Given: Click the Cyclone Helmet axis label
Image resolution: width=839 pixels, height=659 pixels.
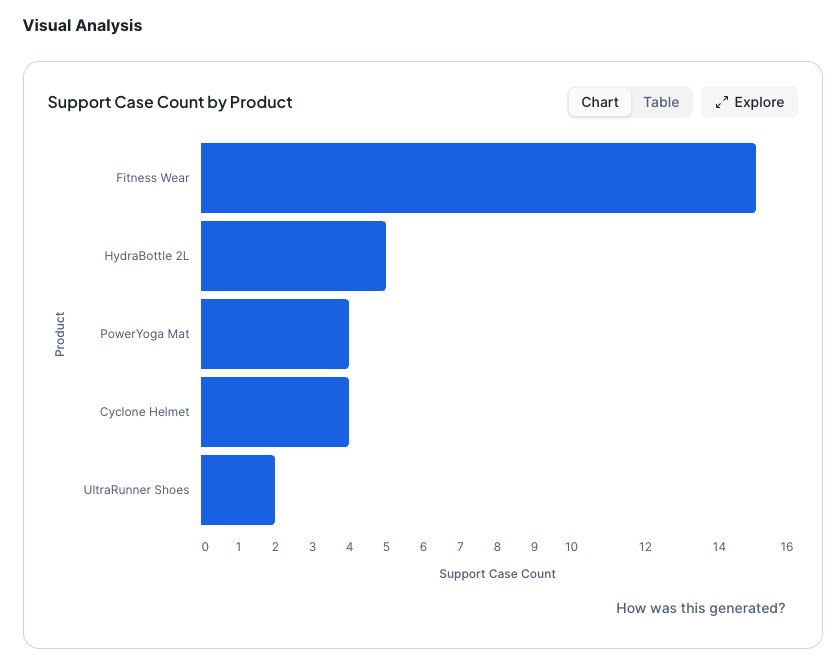Looking at the screenshot, I should 146,411.
